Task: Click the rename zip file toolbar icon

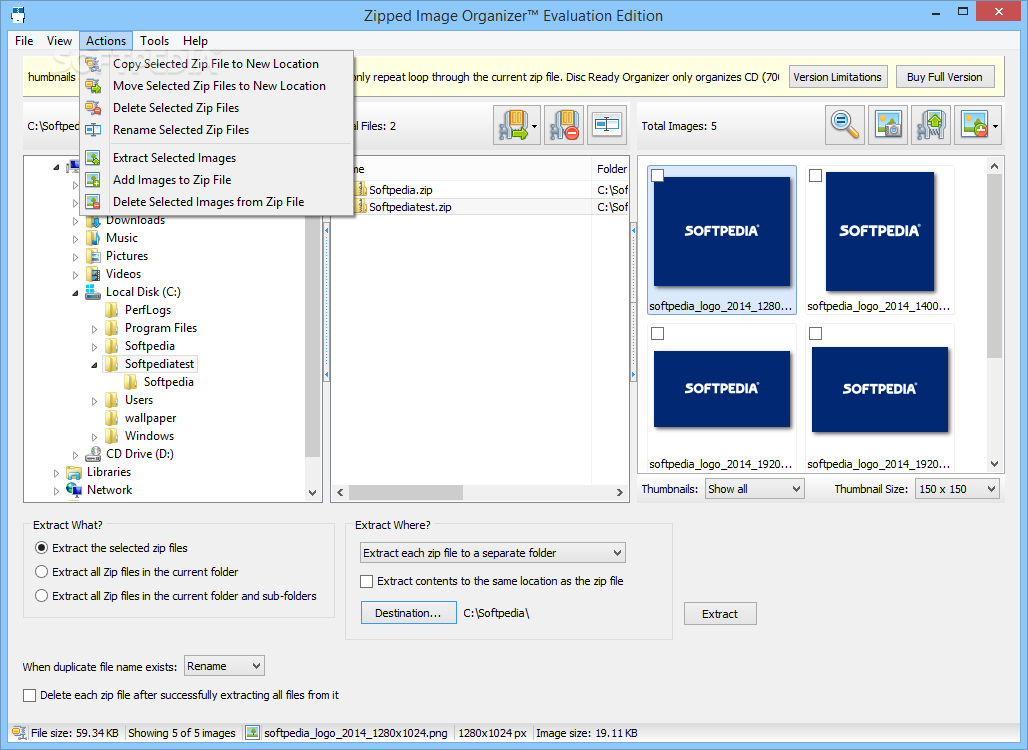Action: click(606, 125)
